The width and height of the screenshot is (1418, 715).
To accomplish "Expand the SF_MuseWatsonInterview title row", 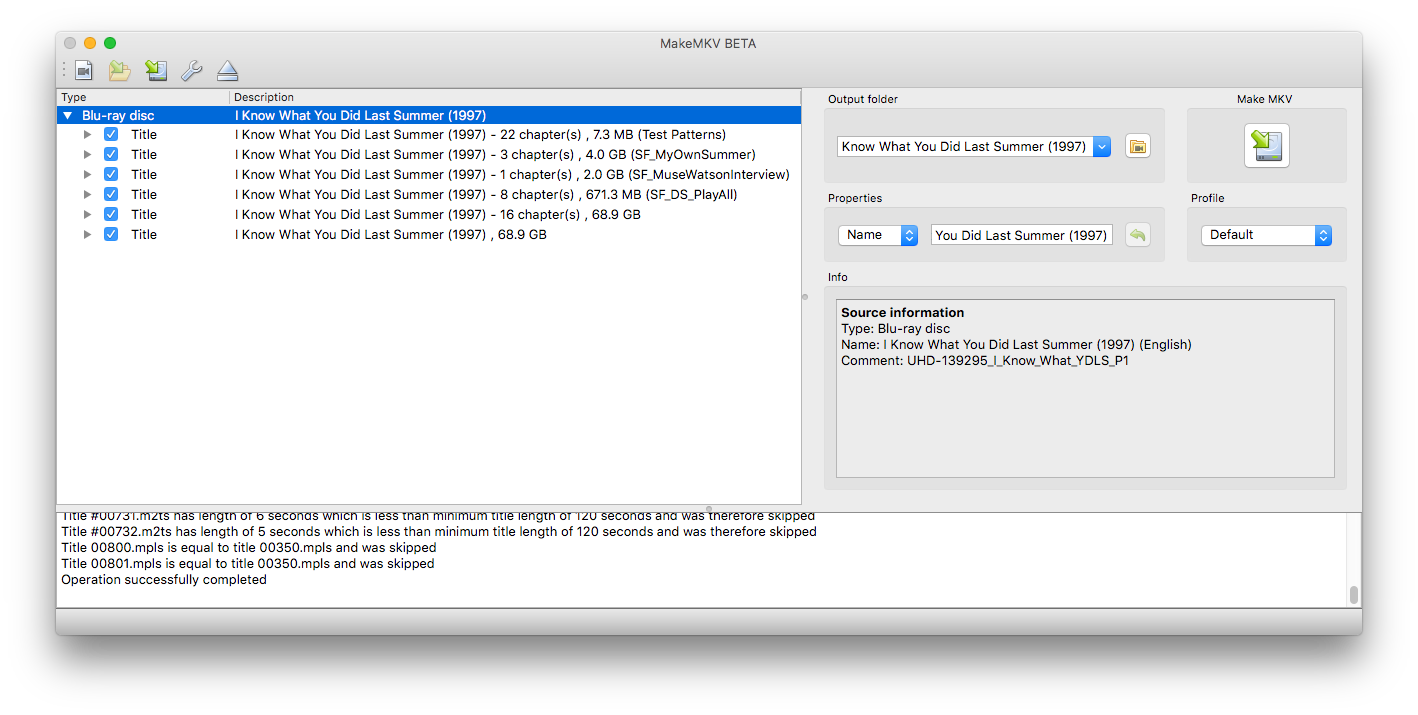I will pos(88,174).
